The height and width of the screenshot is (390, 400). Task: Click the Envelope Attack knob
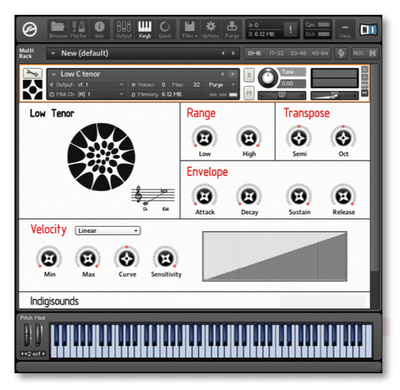point(205,196)
